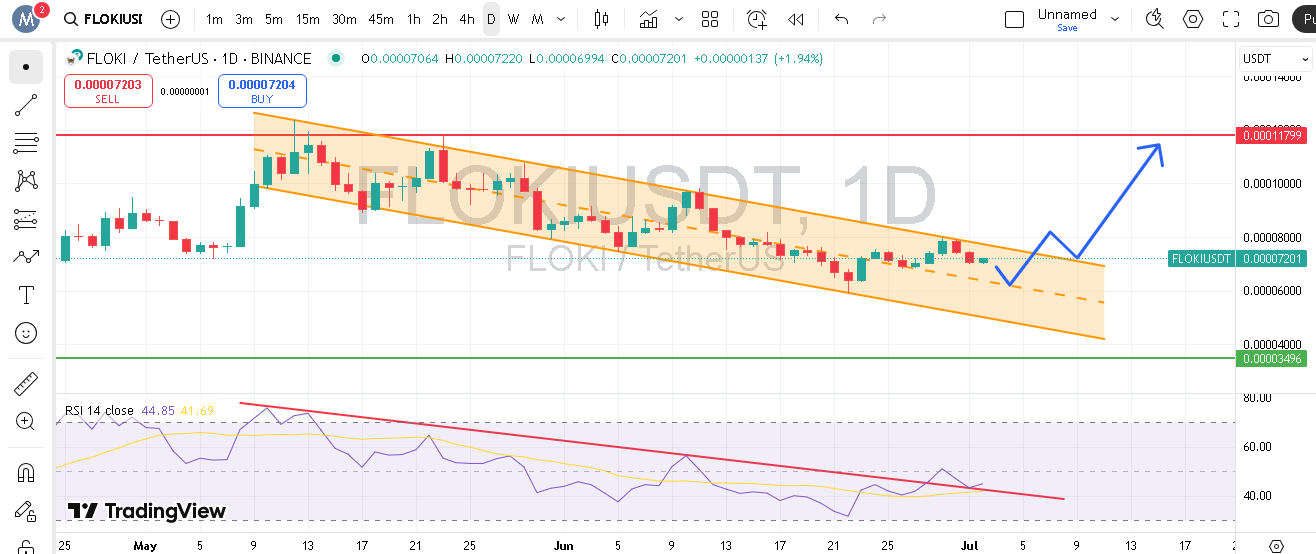Select the forecasting and measurement position tool
Image resolution: width=1316 pixels, height=554 pixels.
(26, 219)
